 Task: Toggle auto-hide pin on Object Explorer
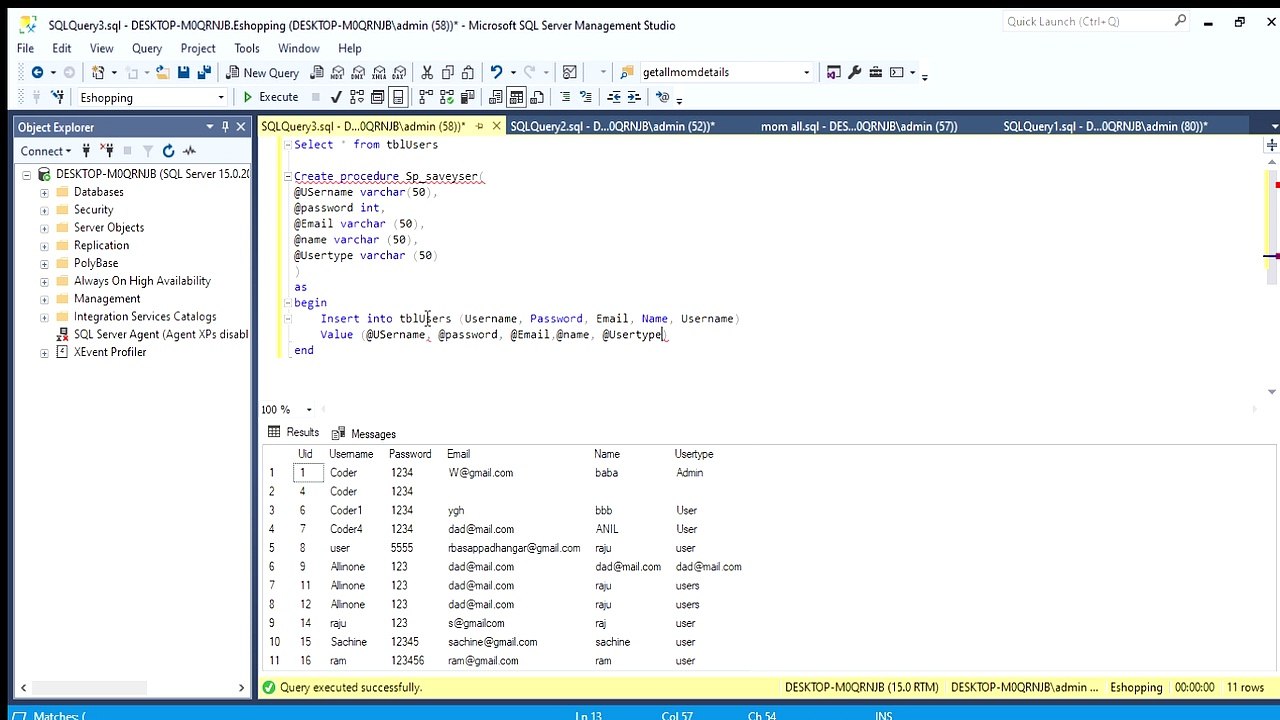click(225, 127)
